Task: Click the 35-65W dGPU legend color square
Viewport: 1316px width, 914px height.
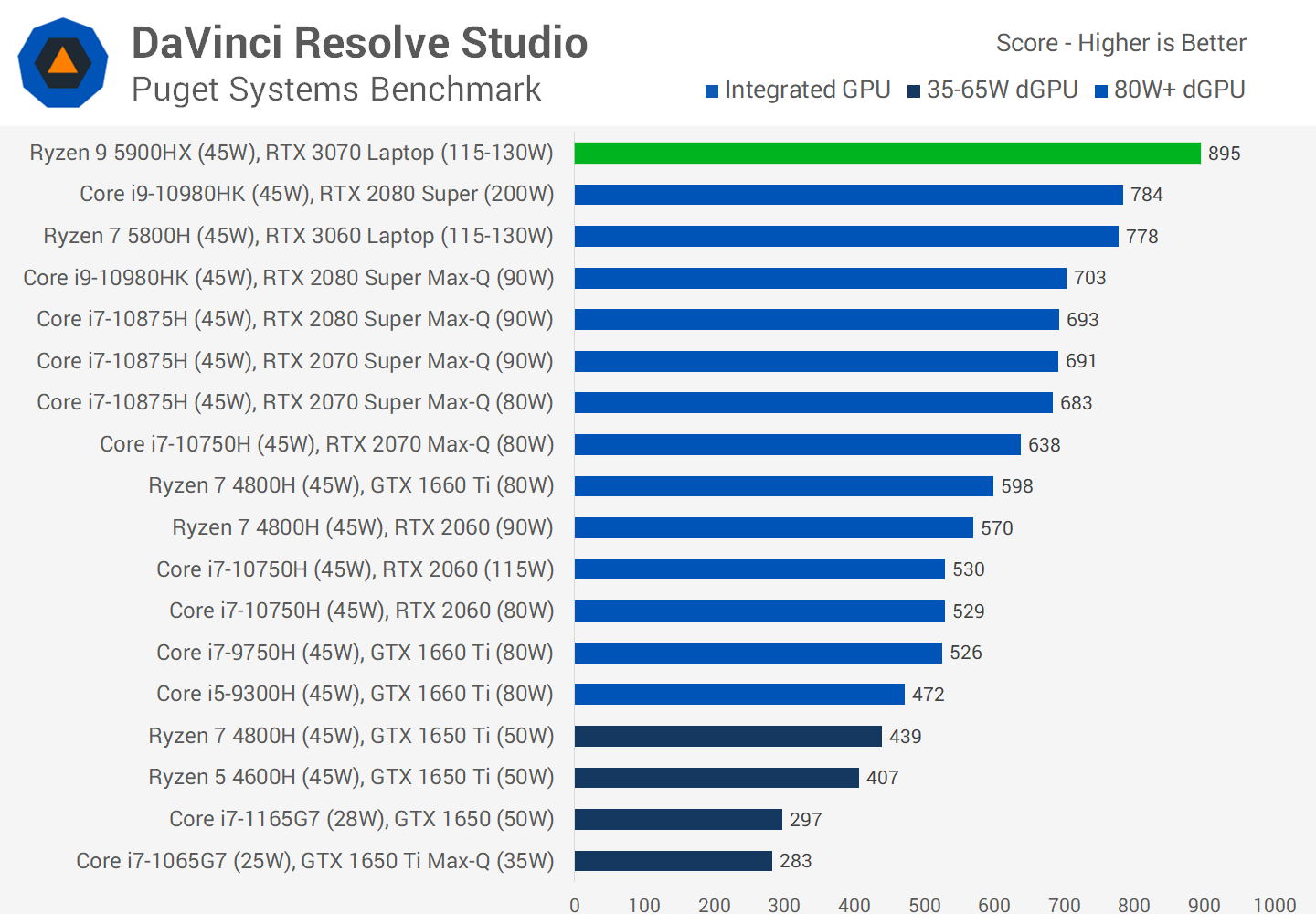Action: [x=913, y=91]
